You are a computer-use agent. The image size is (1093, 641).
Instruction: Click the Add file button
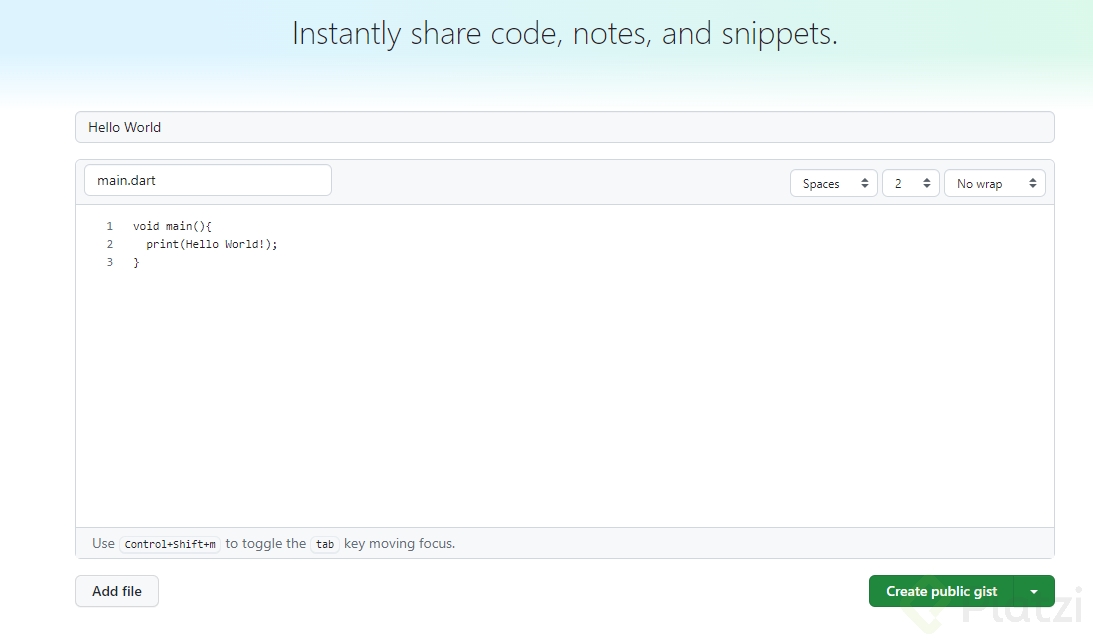(117, 591)
